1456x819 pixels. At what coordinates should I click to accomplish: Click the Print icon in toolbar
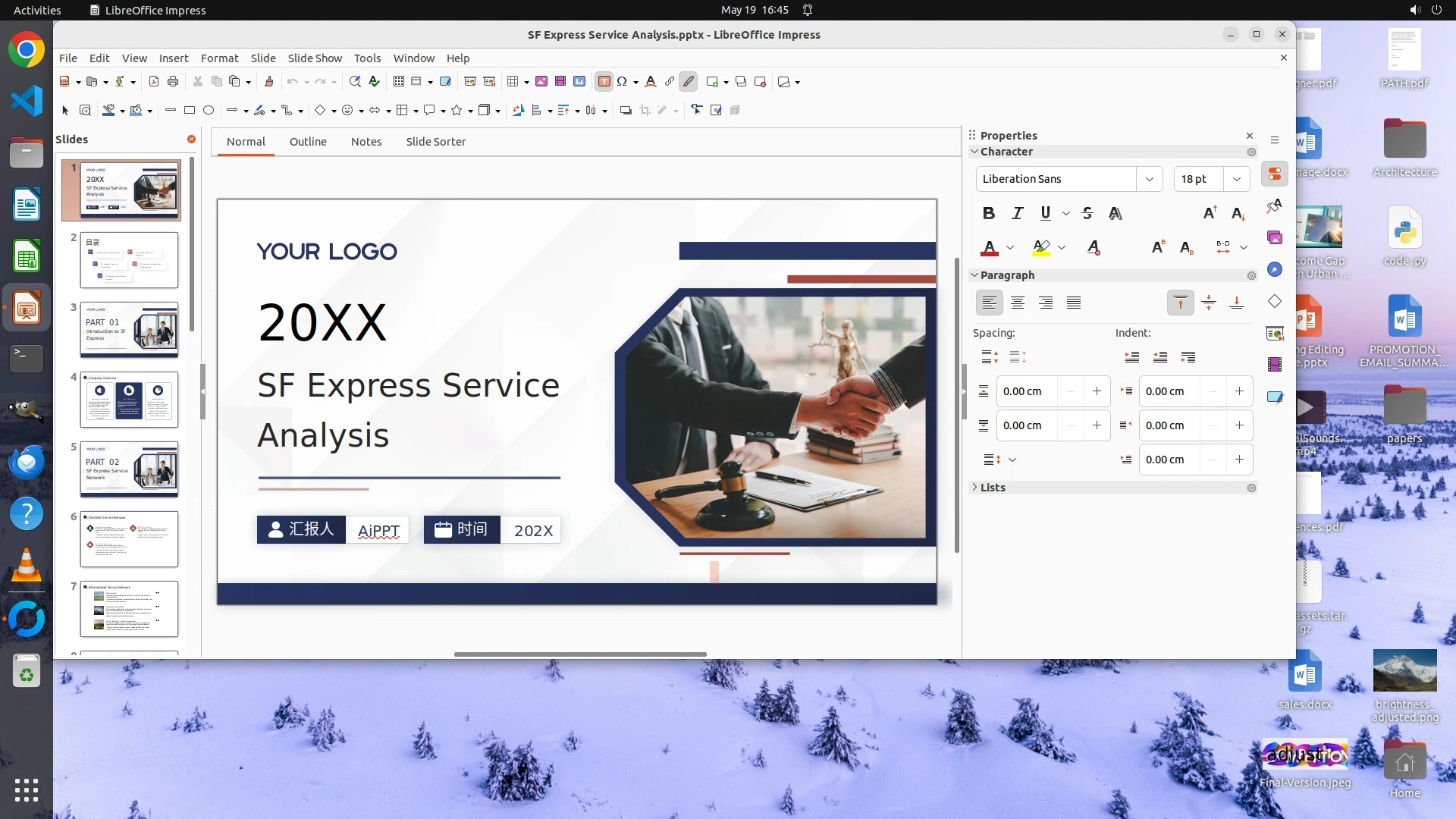tap(173, 82)
